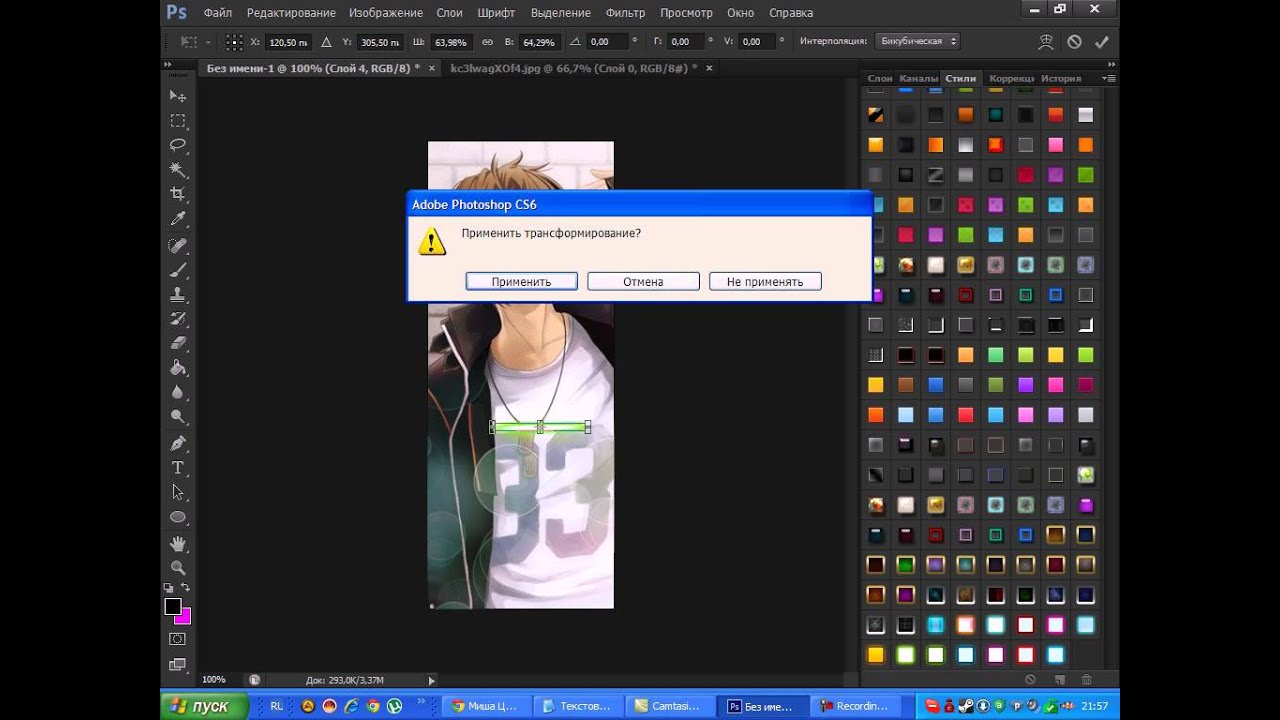1280x720 pixels.
Task: Click the create new style icon
Action: (x=1059, y=680)
